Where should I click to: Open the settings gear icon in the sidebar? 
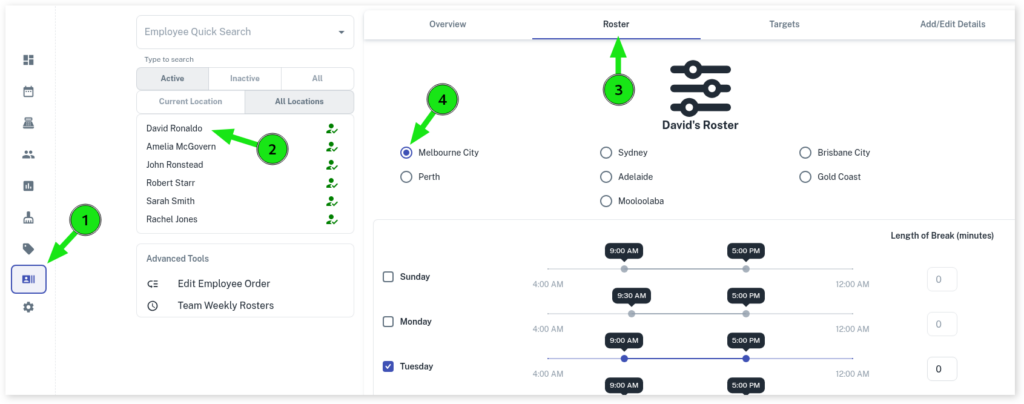click(x=28, y=308)
